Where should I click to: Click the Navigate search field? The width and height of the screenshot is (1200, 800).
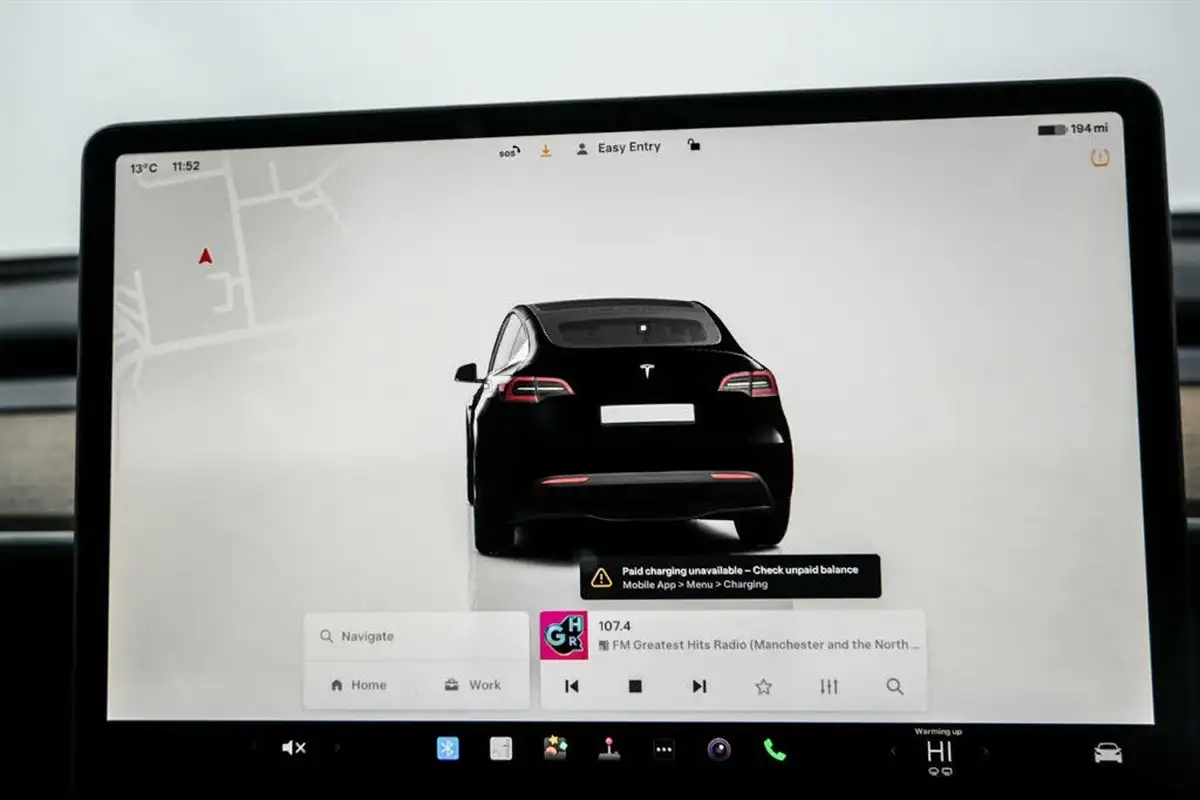(x=416, y=636)
